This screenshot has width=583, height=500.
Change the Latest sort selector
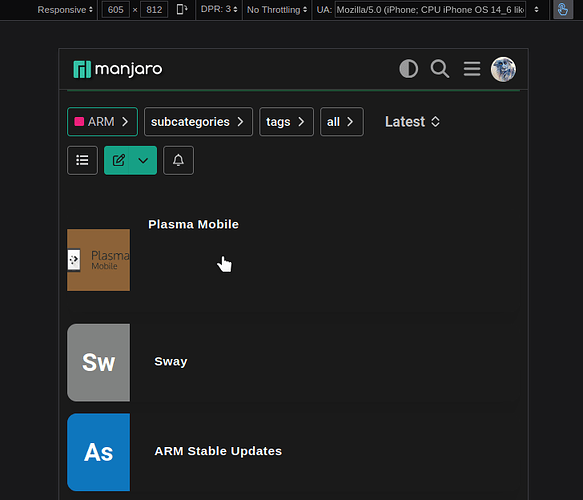pyautogui.click(x=412, y=122)
